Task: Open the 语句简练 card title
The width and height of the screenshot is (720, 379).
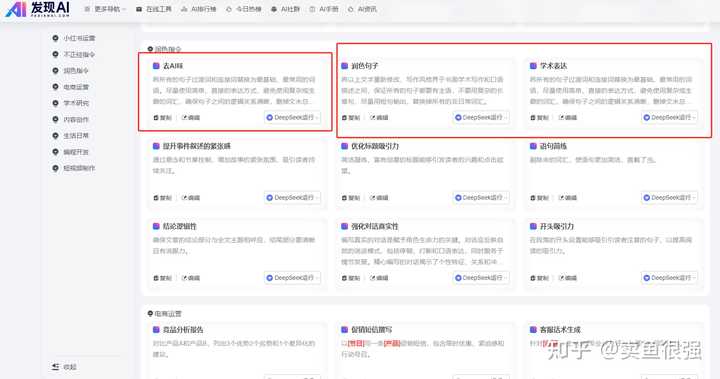Action: (553, 146)
